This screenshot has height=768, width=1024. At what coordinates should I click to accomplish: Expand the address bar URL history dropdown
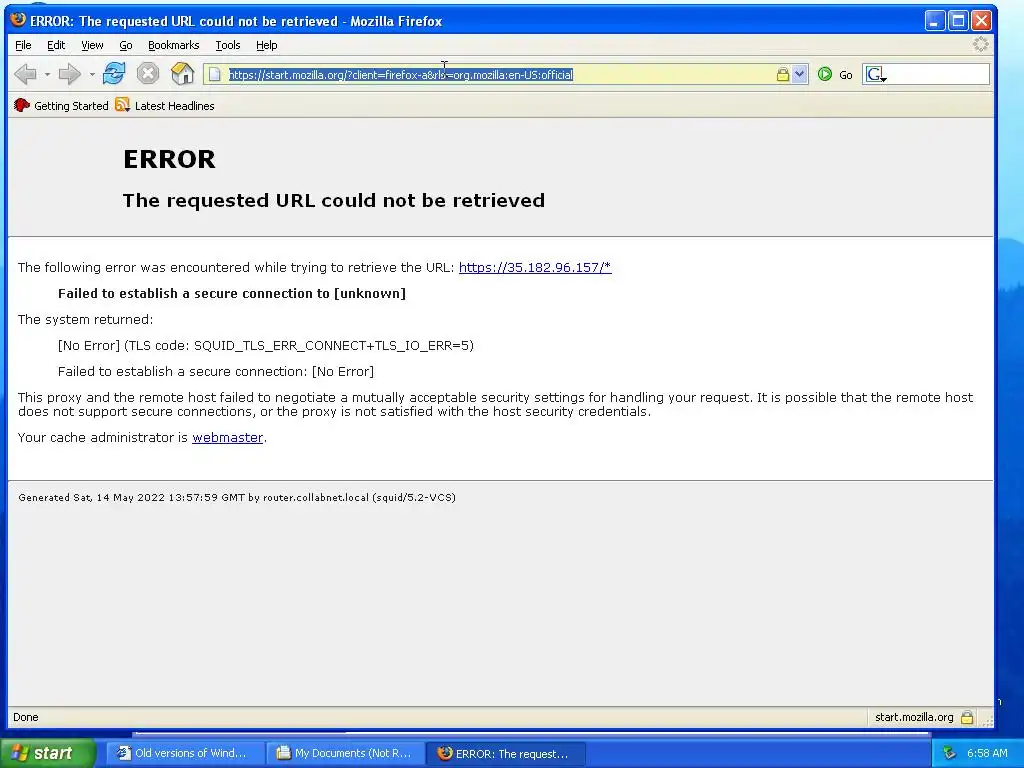799,74
